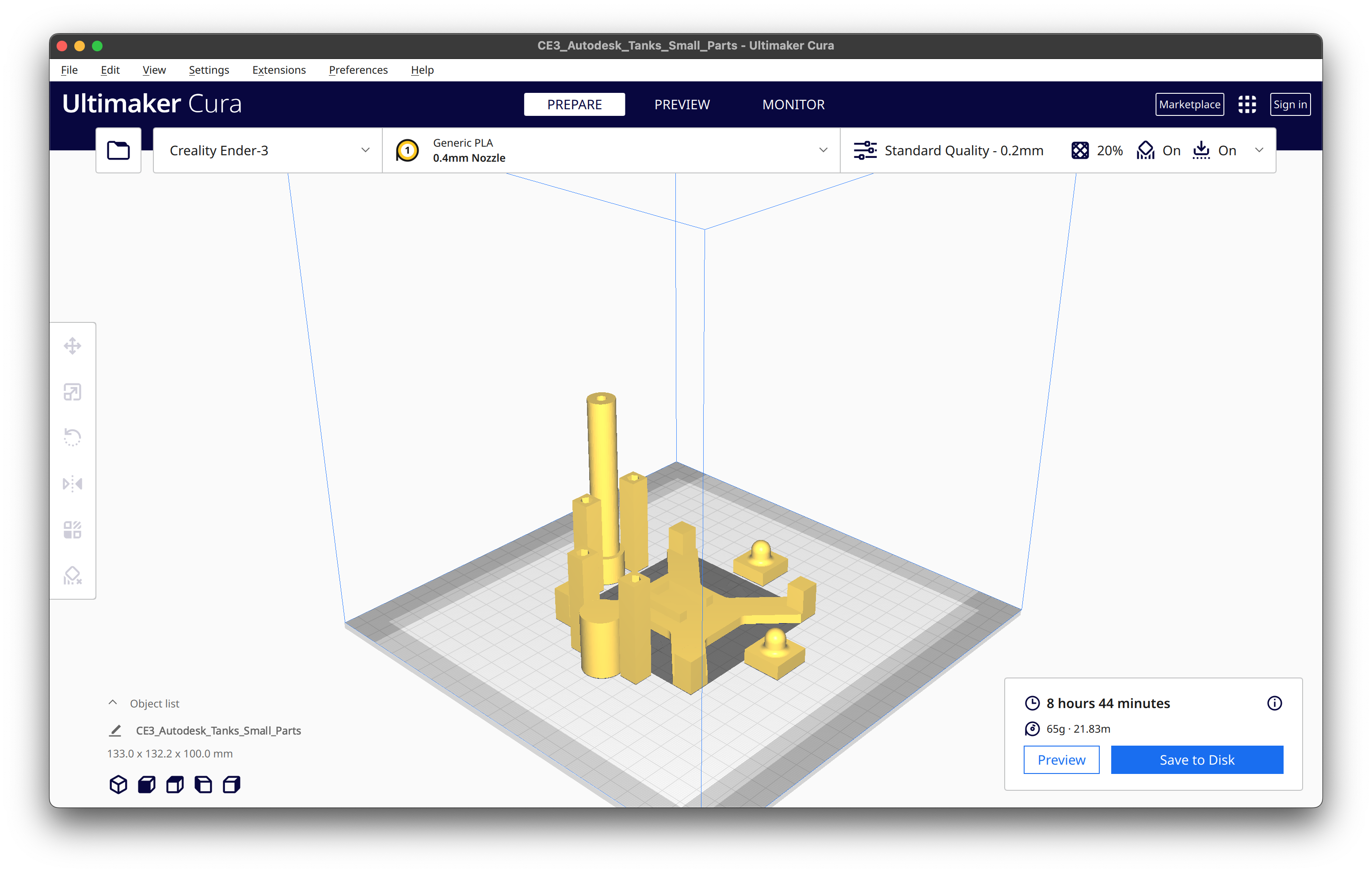Open the application switcher grid icon
This screenshot has height=873, width=1372.
[1246, 104]
